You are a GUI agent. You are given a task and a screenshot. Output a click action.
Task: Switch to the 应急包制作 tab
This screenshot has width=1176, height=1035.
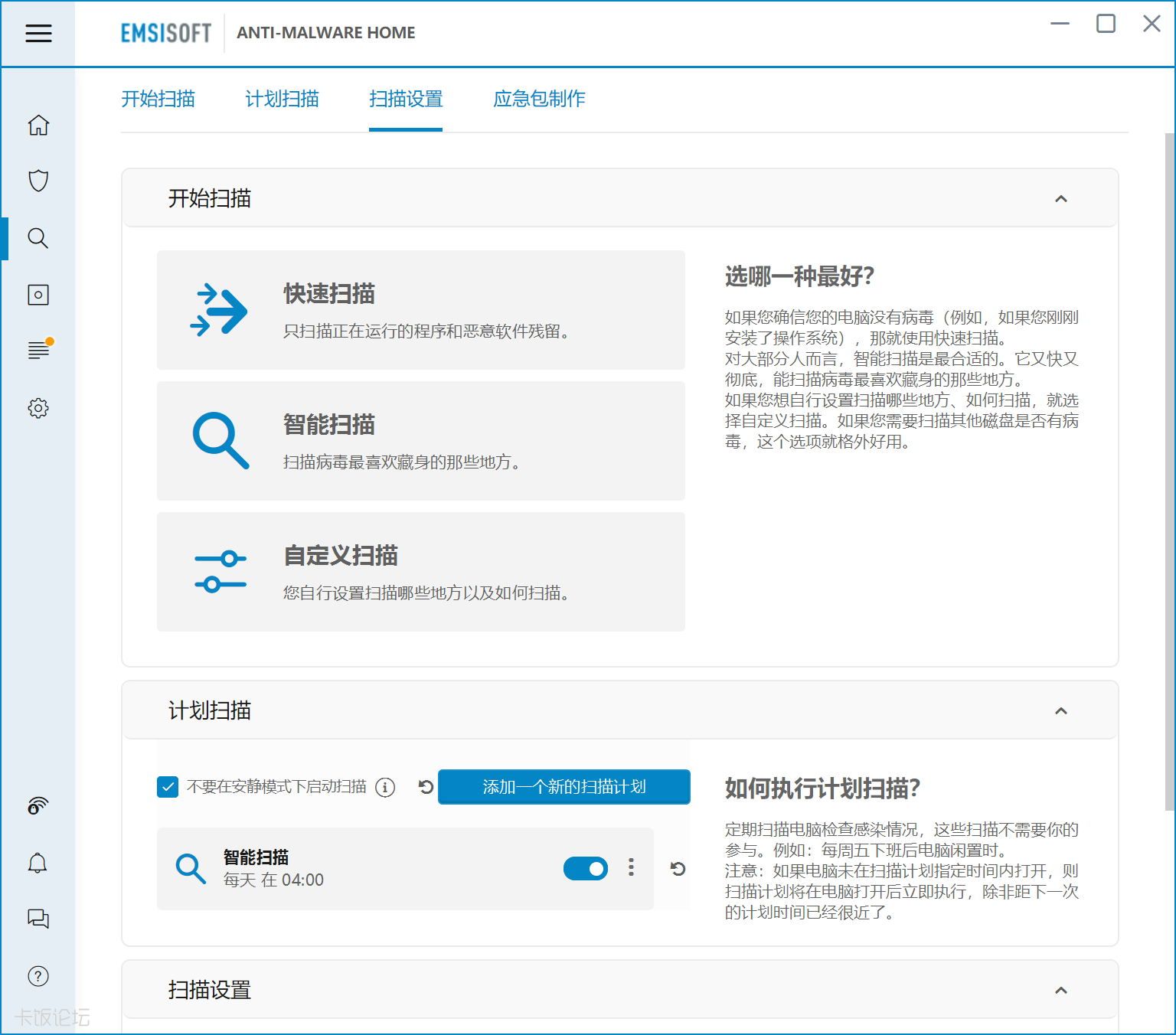coord(539,99)
